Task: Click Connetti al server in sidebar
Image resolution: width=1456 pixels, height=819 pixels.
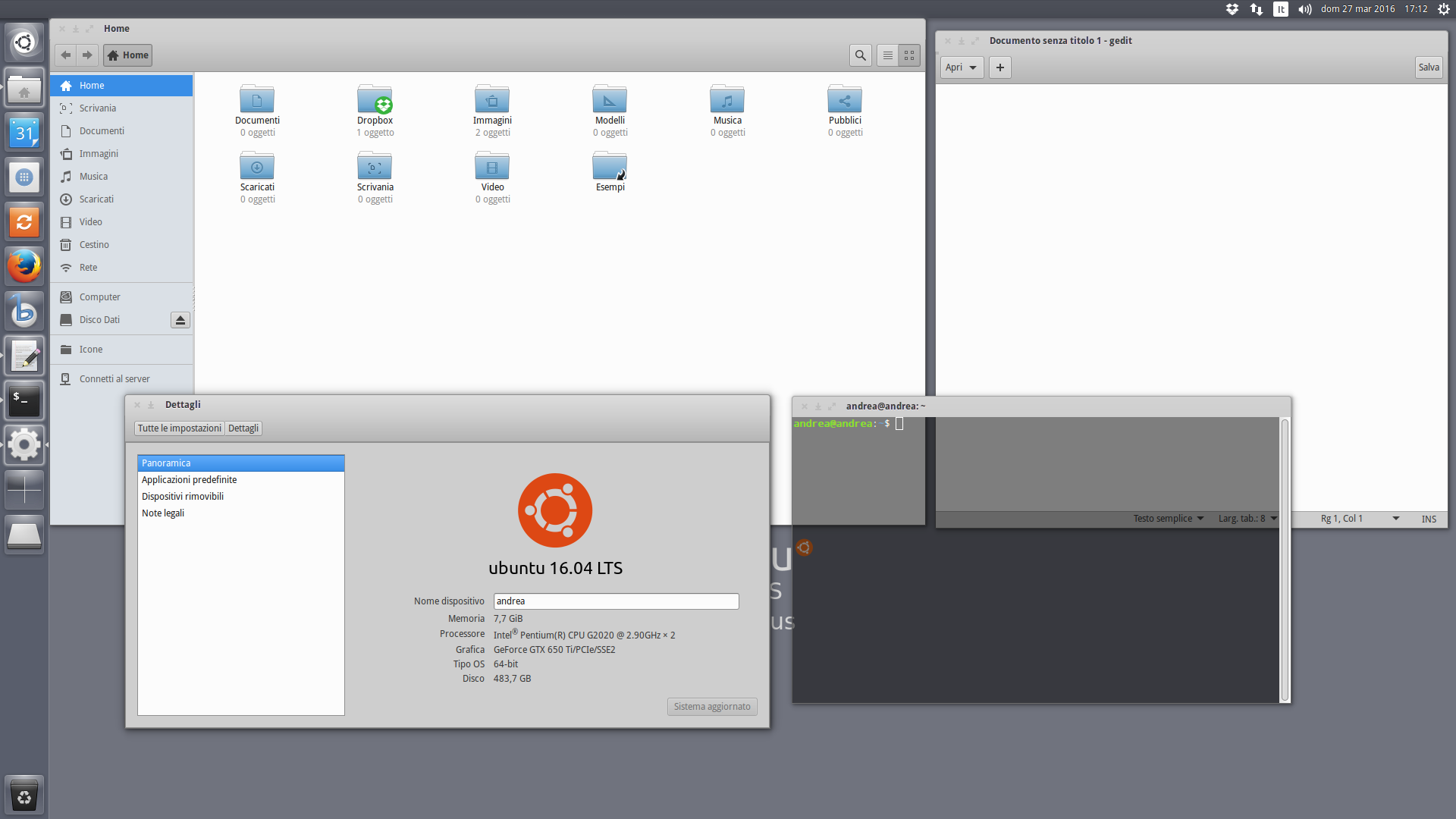Action: (x=121, y=379)
